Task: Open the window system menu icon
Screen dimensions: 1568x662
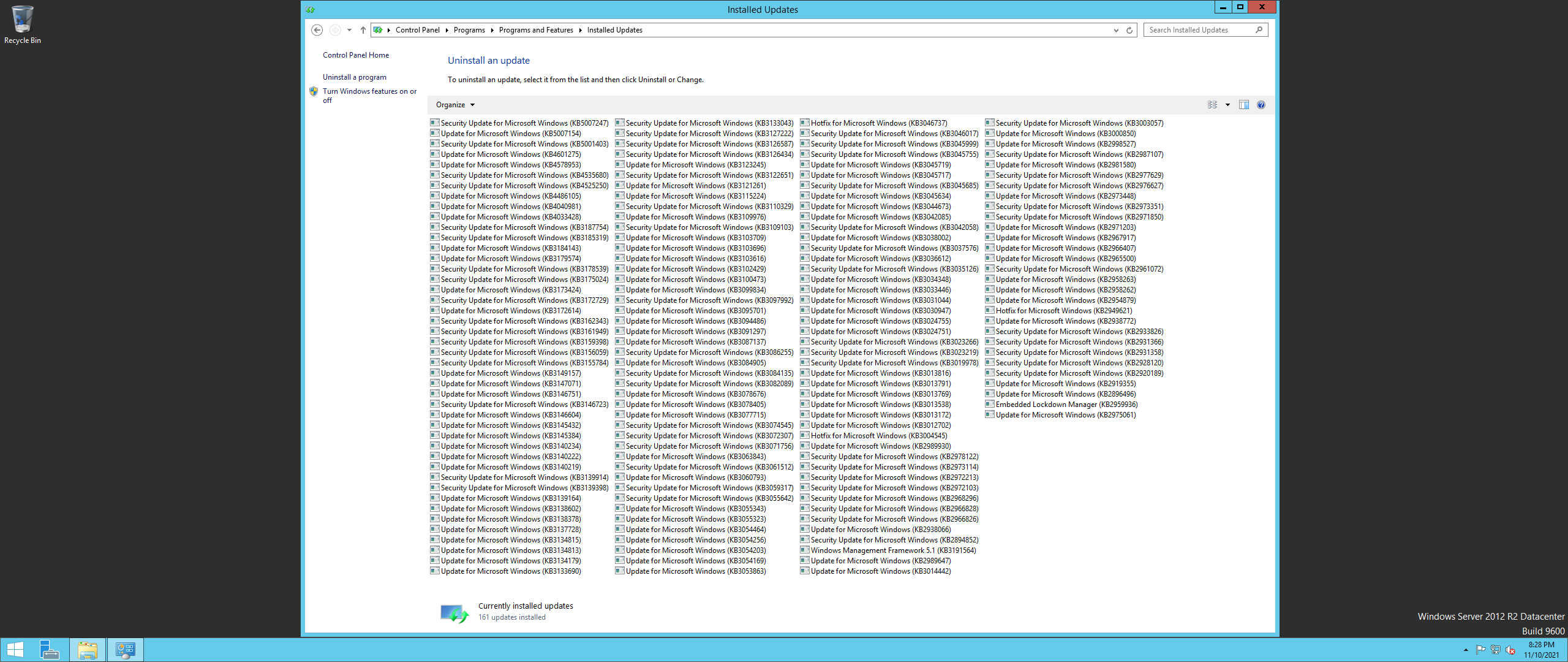Action: pyautogui.click(x=311, y=9)
